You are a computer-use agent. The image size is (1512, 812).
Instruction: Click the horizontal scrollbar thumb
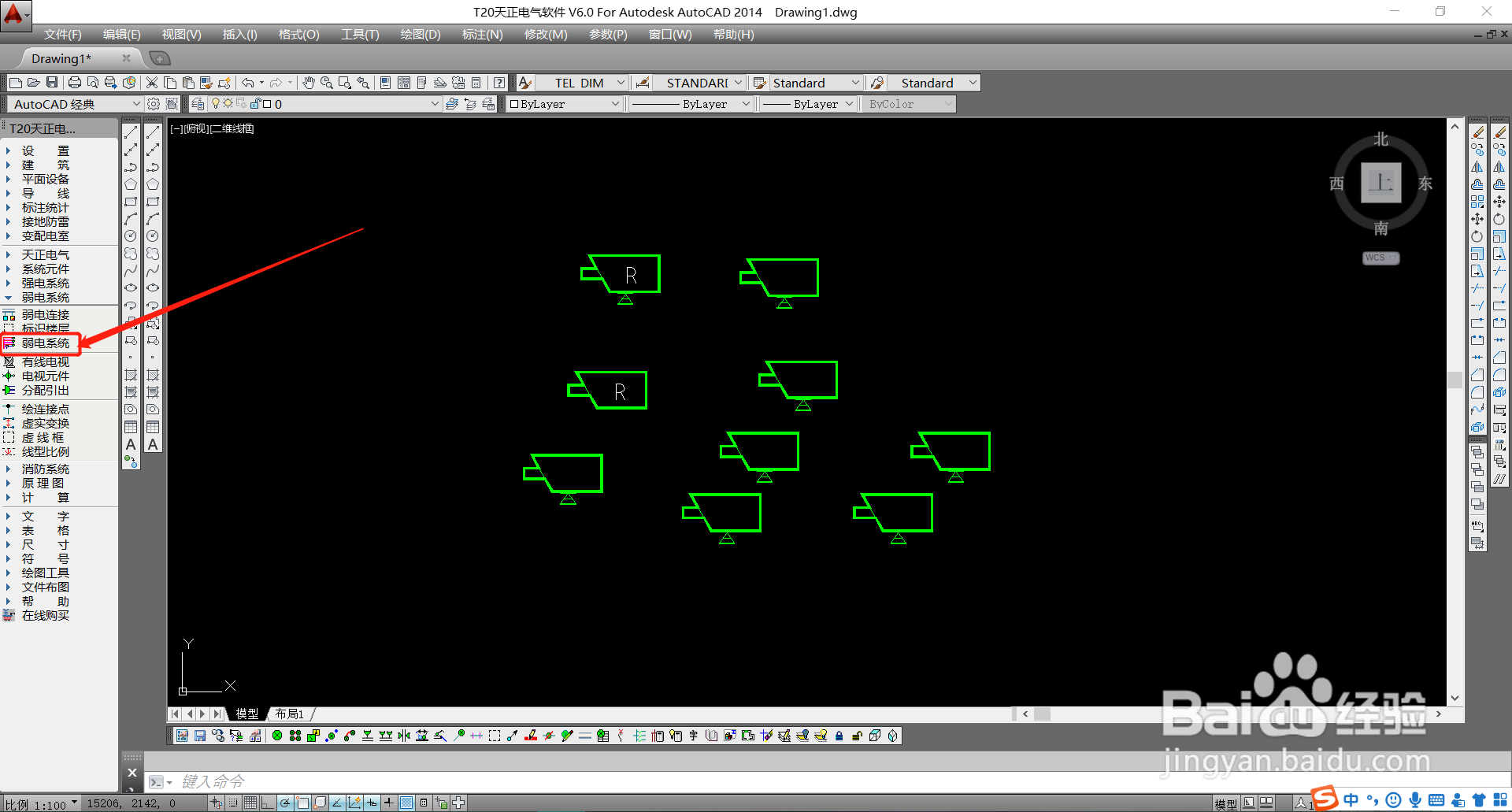click(1042, 714)
